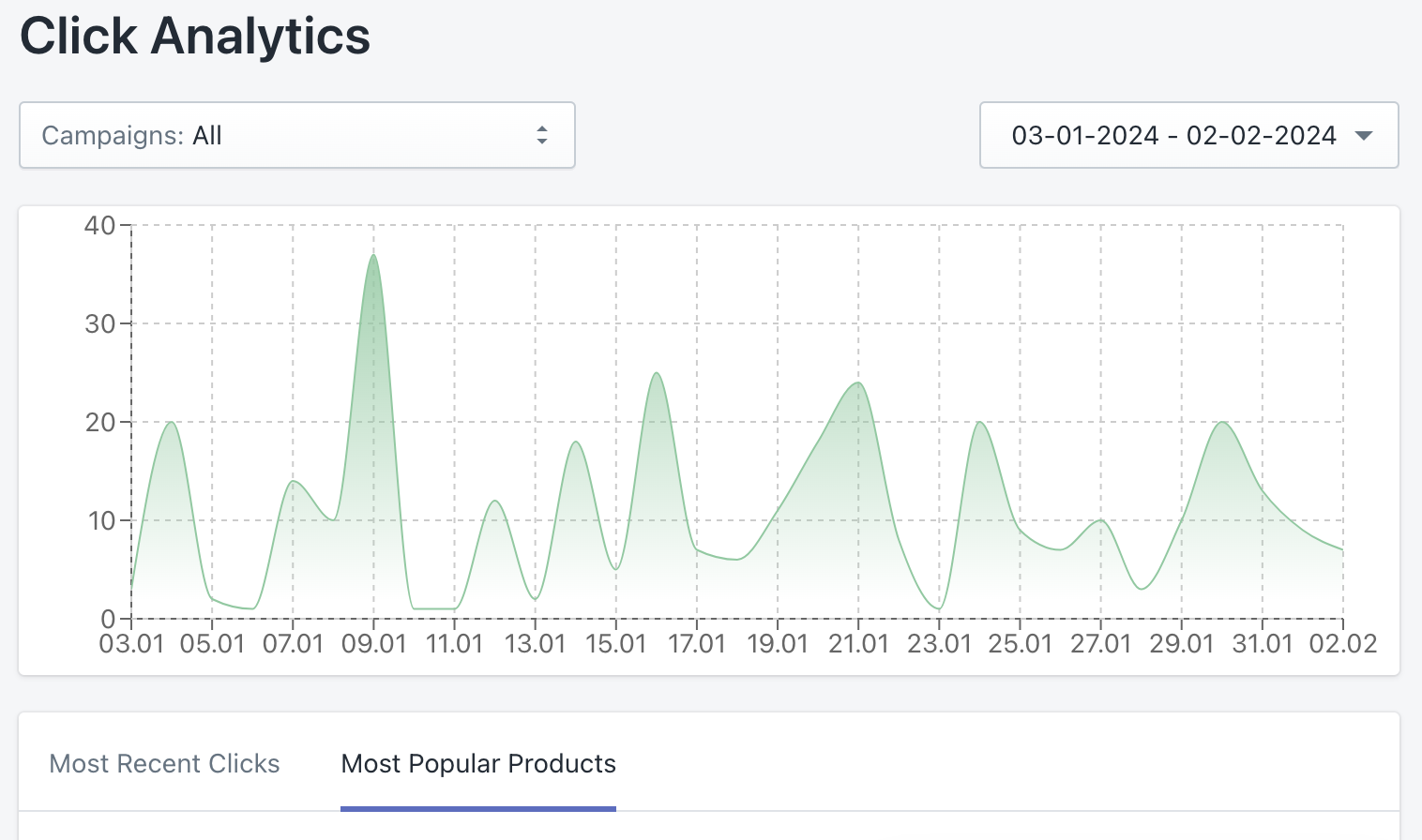
Task: Expand the Campaigns: All combo box
Action: pyautogui.click(x=296, y=135)
